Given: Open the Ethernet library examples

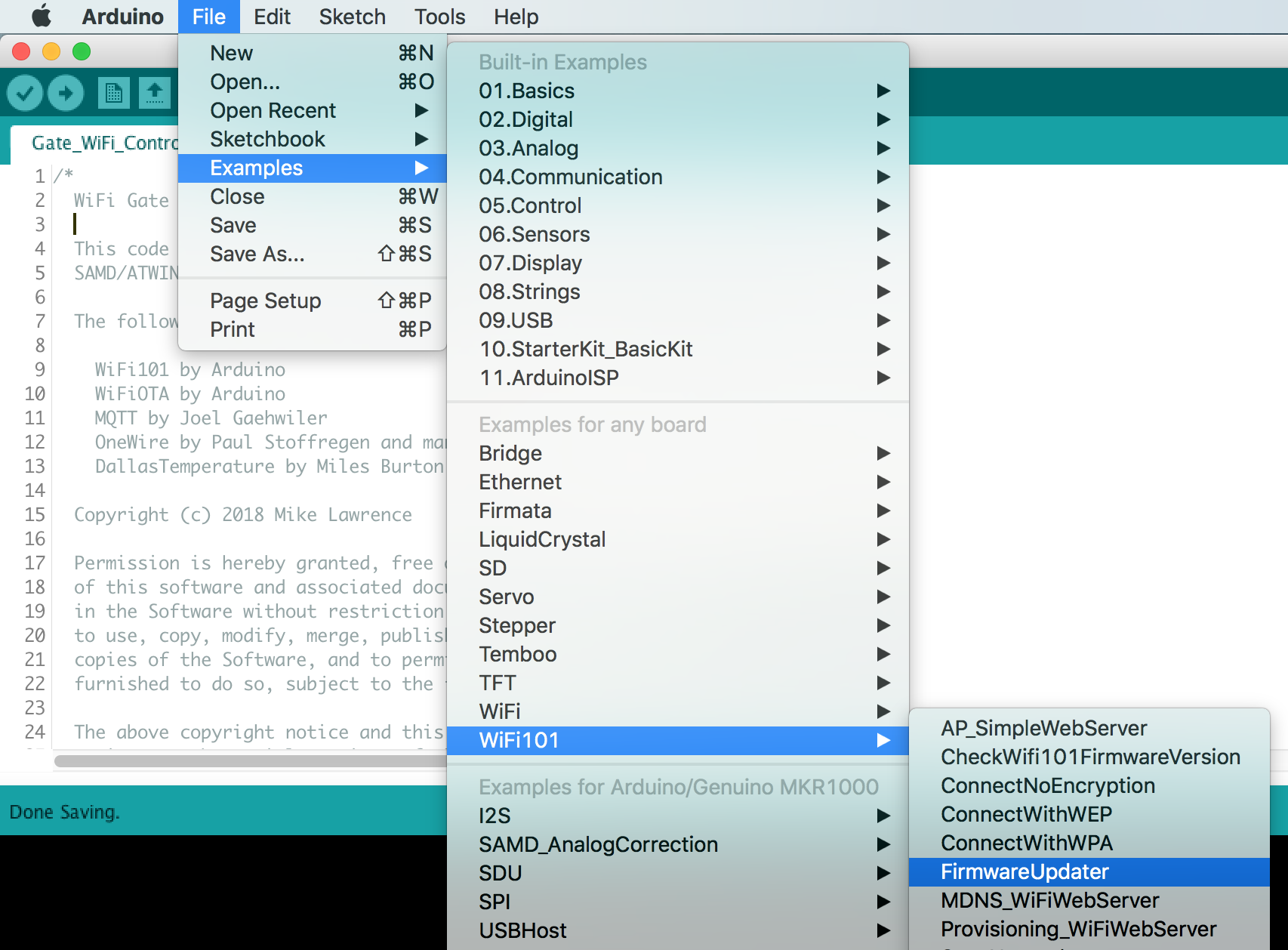Looking at the screenshot, I should click(x=678, y=482).
